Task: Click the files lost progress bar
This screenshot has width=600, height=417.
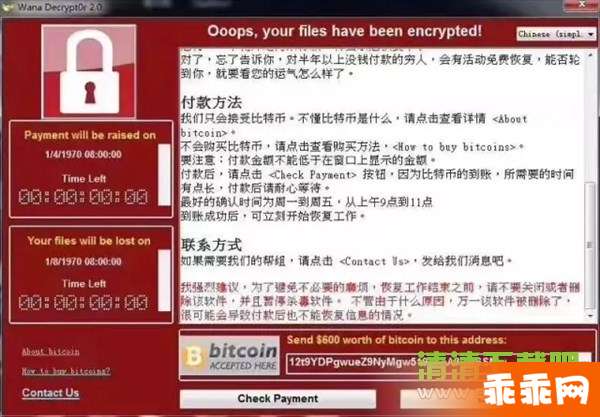Action: [164, 280]
